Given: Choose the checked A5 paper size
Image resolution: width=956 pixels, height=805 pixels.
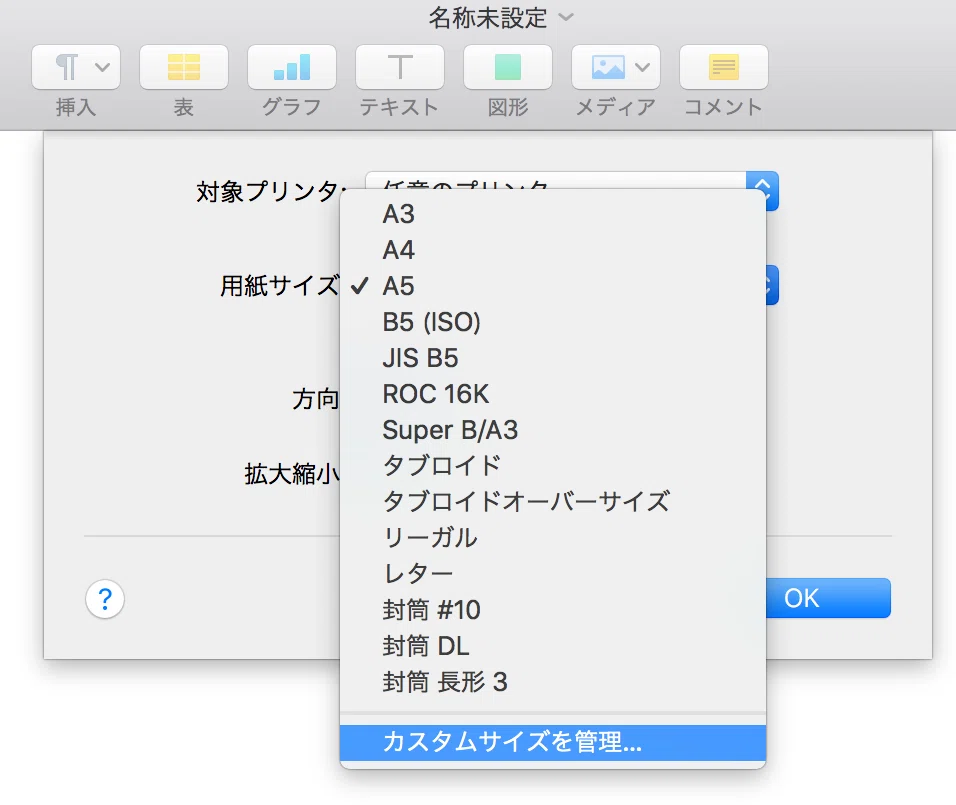Looking at the screenshot, I should click(552, 286).
